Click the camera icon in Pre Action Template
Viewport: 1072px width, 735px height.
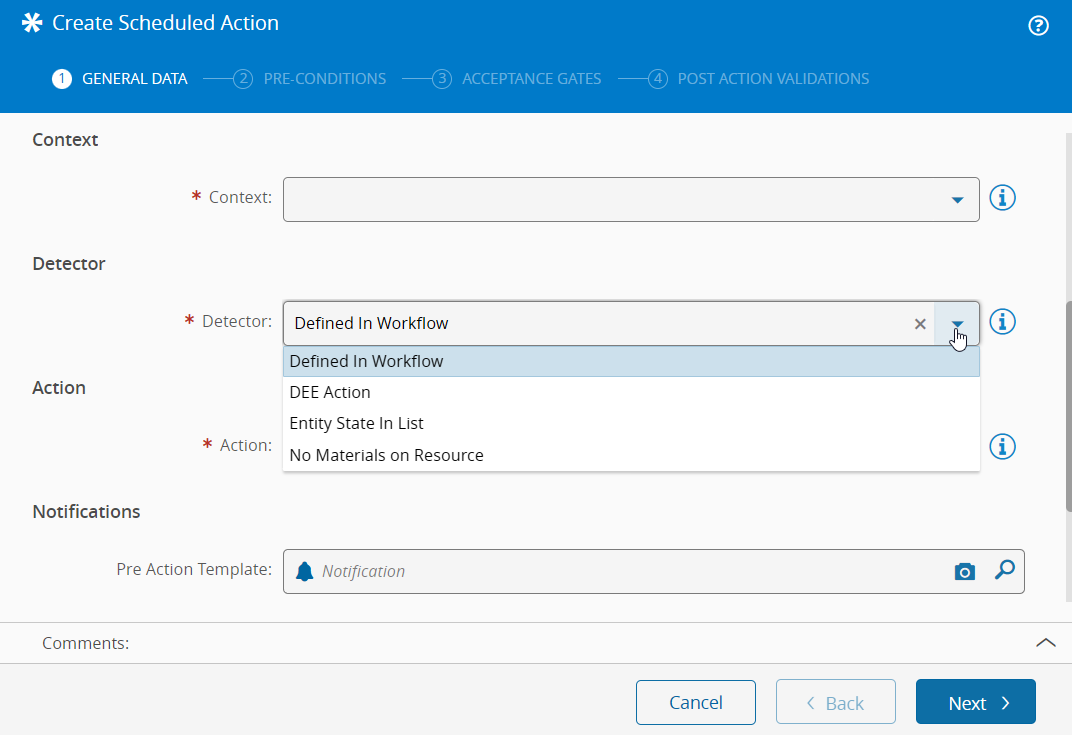(964, 571)
